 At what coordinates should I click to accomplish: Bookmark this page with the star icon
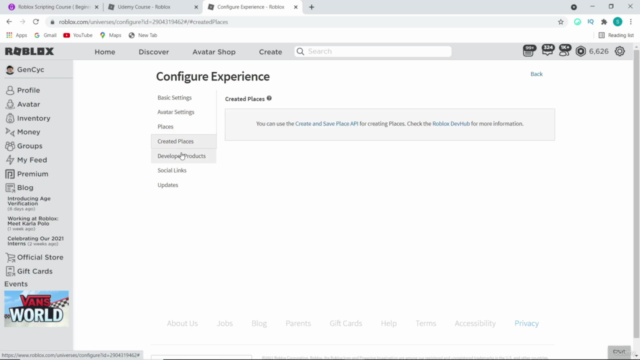click(561, 22)
